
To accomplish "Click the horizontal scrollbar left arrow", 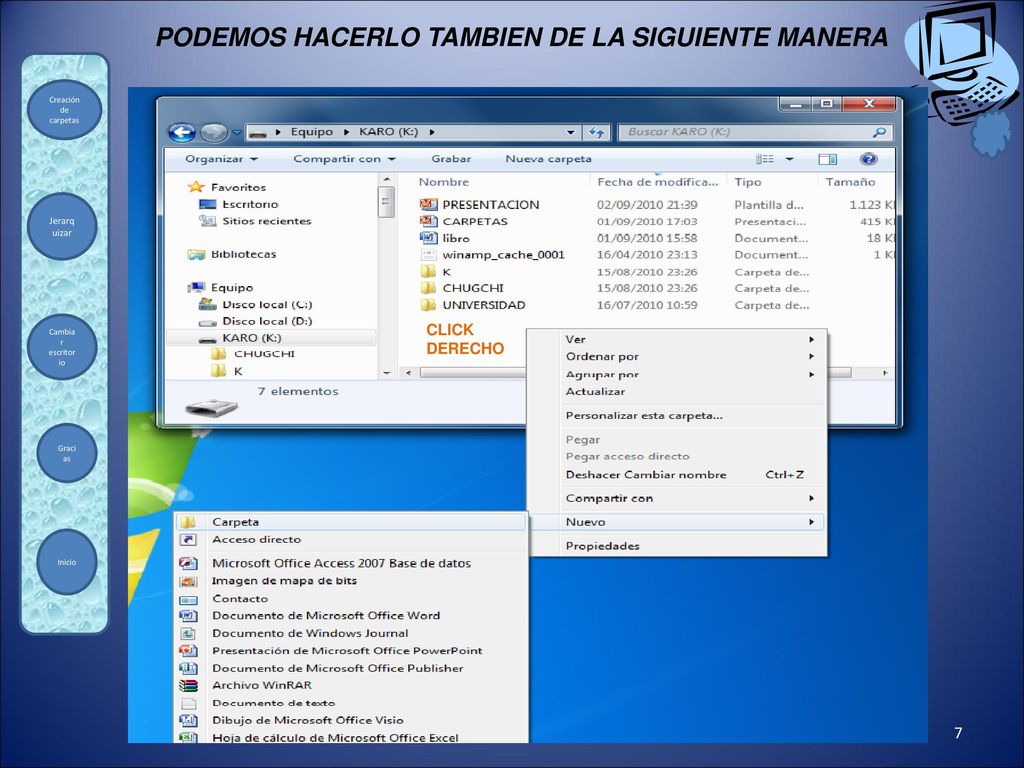I will (x=408, y=373).
